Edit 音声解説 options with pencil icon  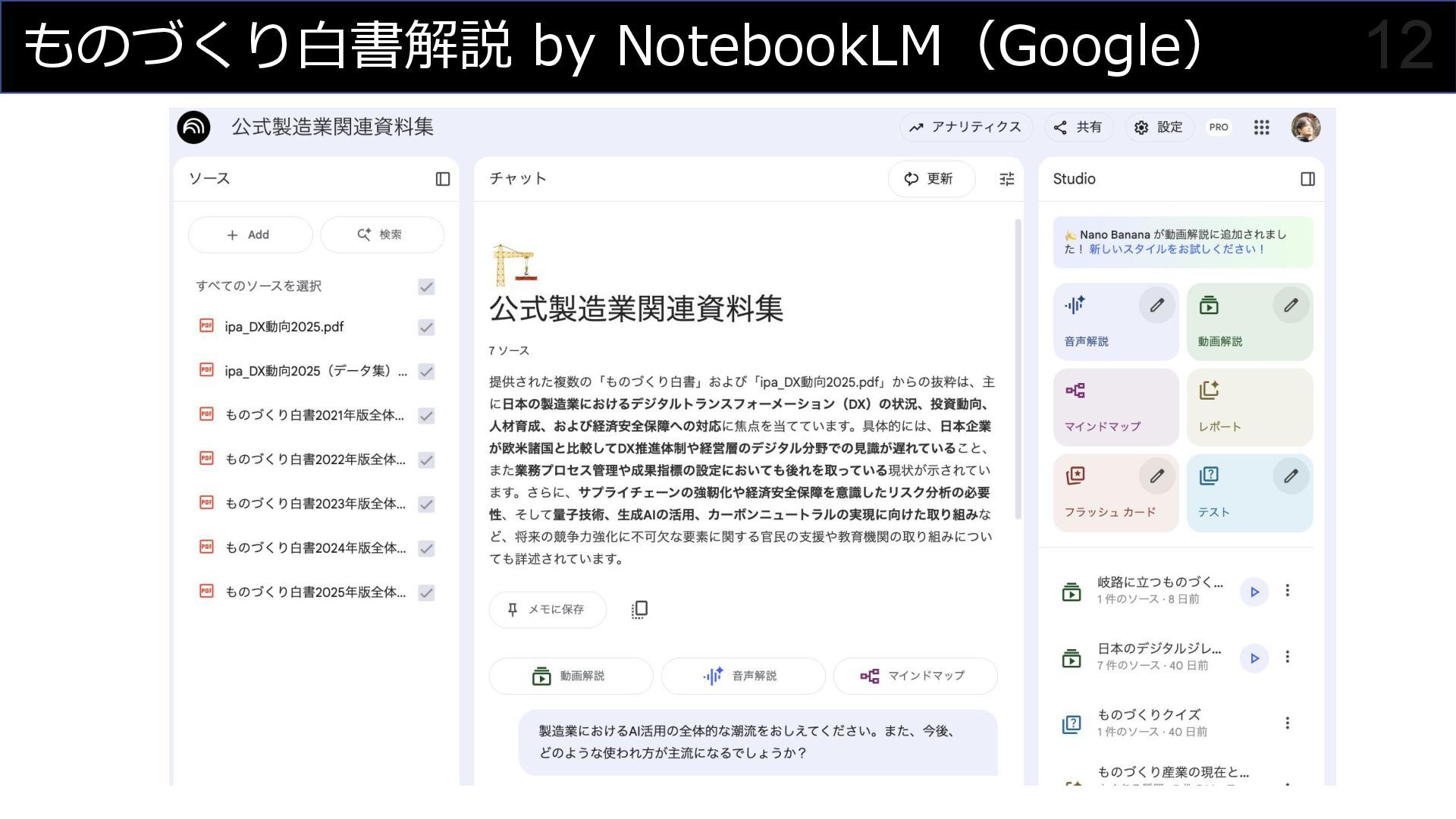pyautogui.click(x=1156, y=306)
